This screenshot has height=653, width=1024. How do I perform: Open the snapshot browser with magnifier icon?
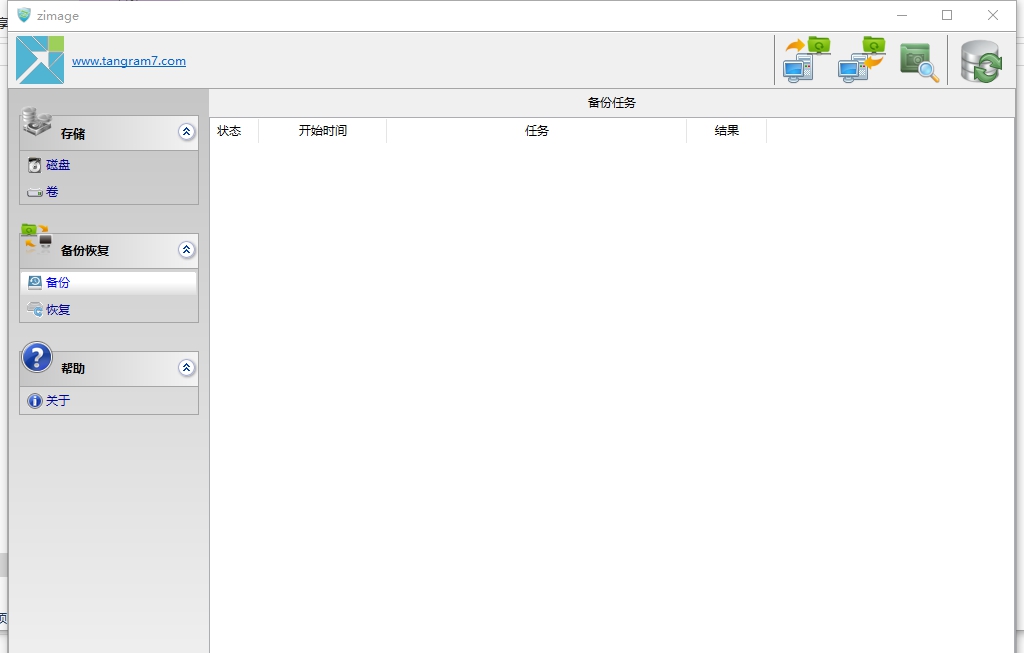coord(917,61)
